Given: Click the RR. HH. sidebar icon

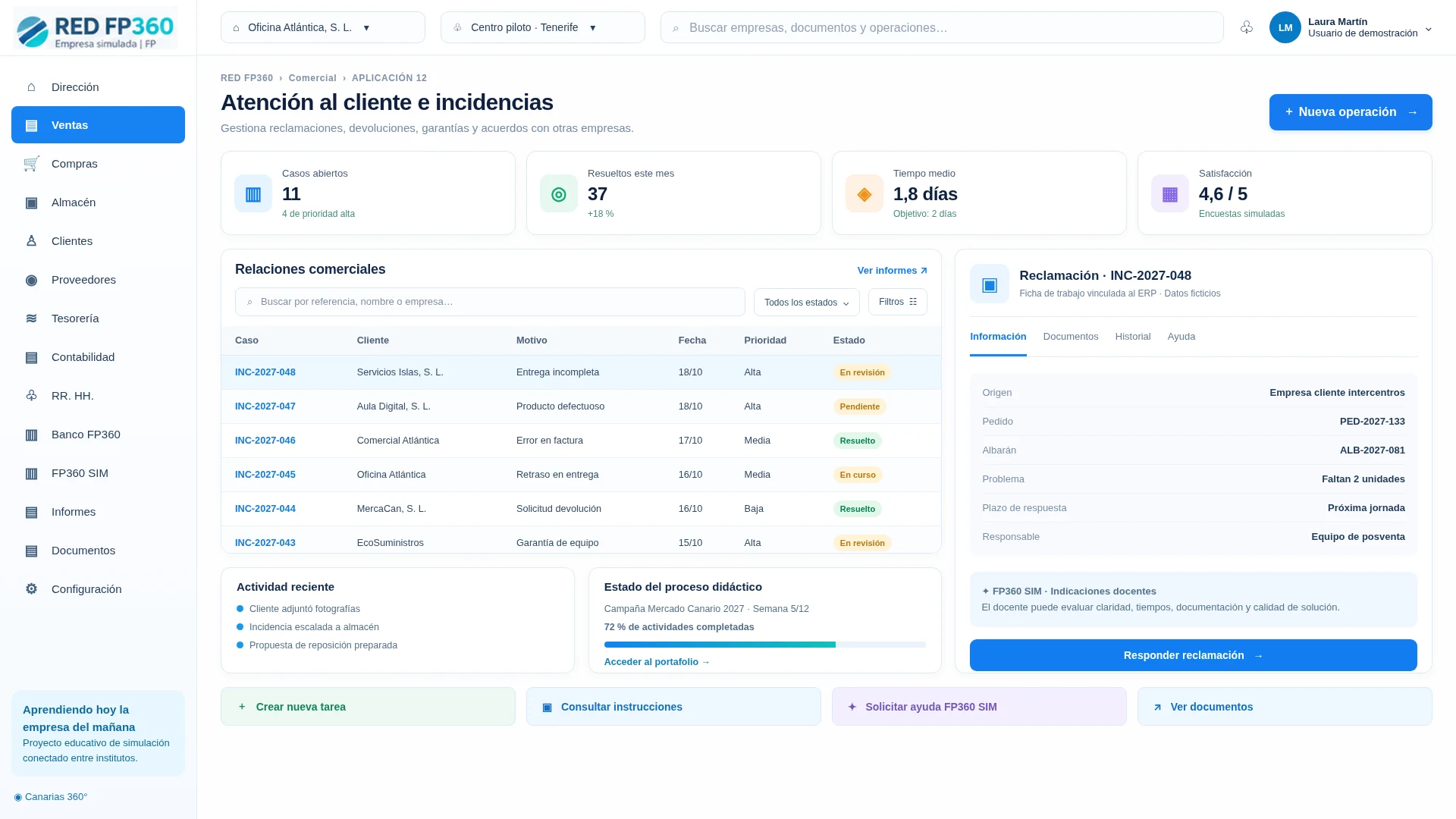Looking at the screenshot, I should (31, 396).
